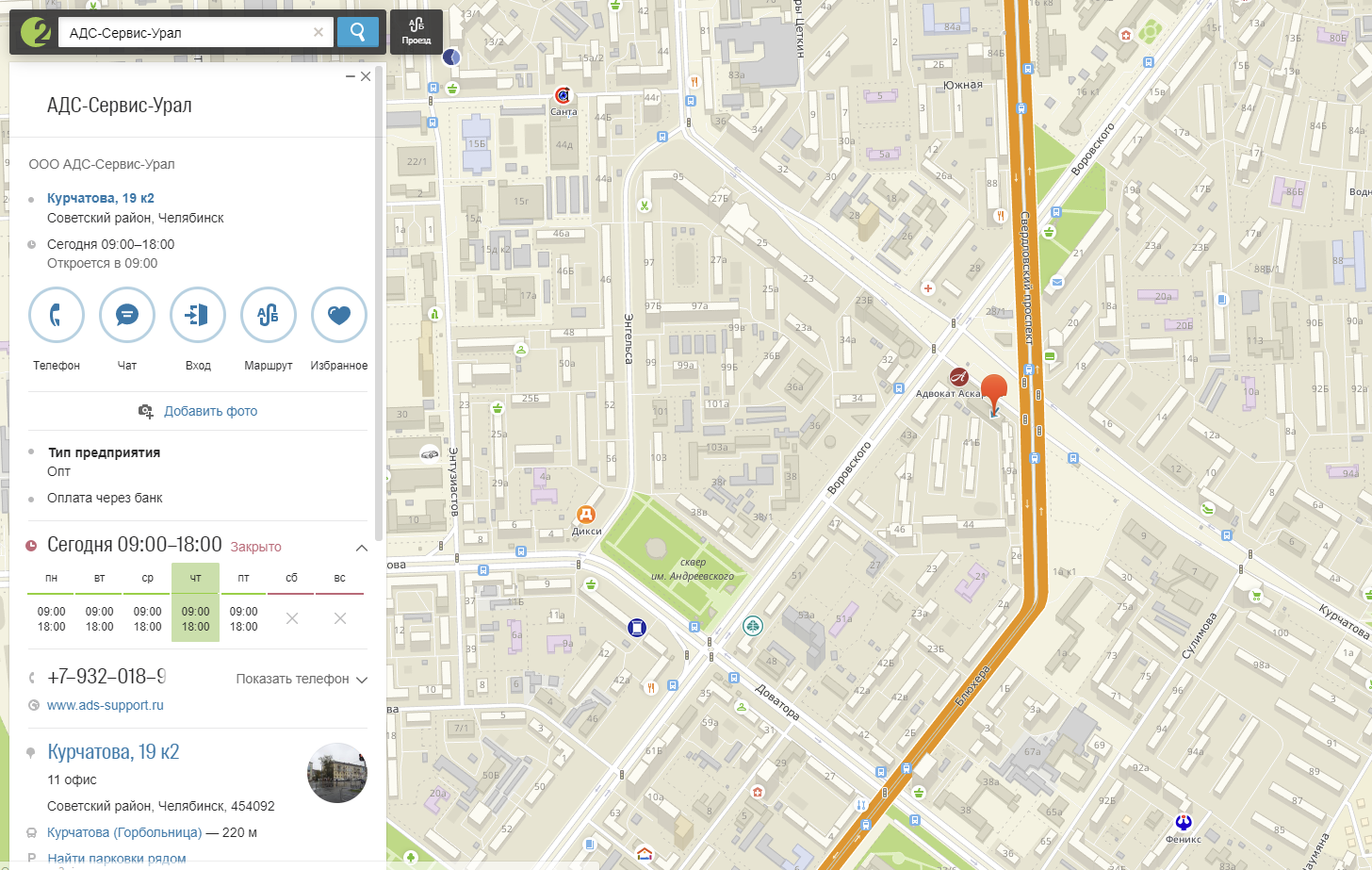The width and height of the screenshot is (1372, 870).
Task: Click the Оплата через банк entry
Action: 105,498
